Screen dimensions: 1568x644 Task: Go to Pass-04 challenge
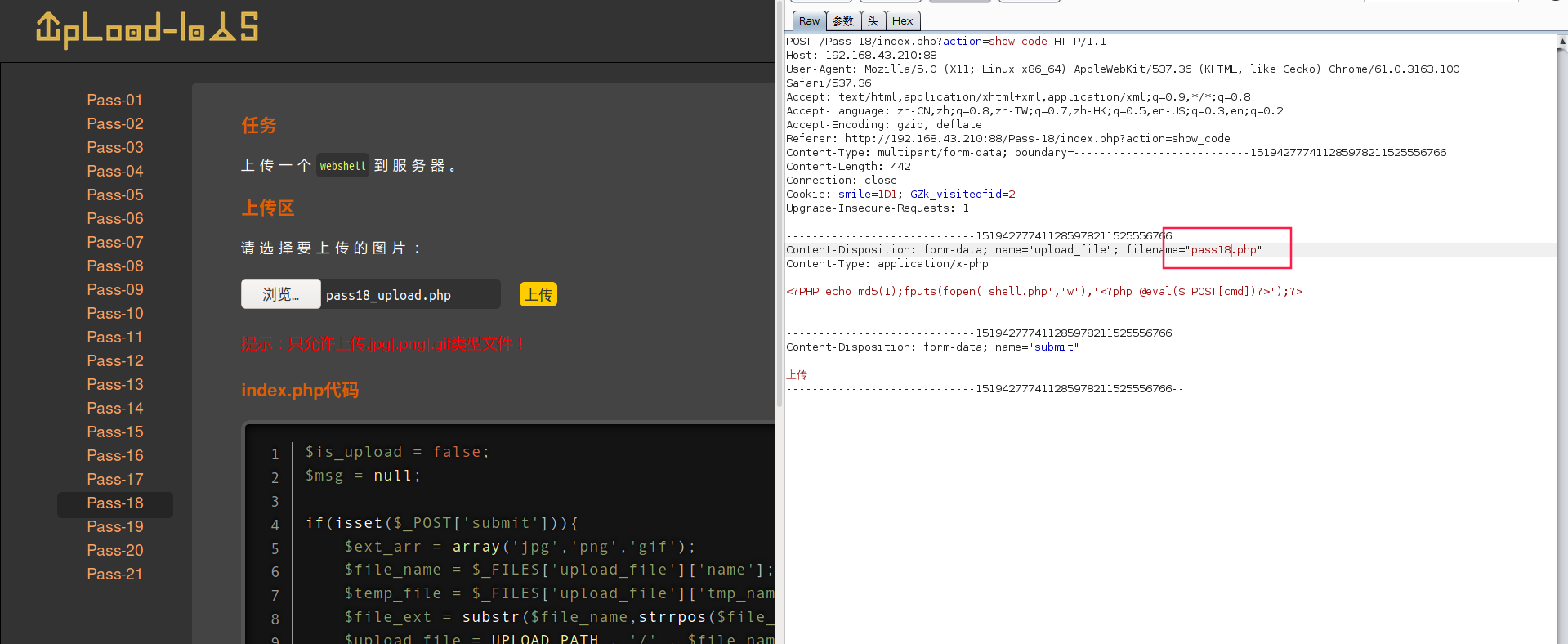pos(114,171)
